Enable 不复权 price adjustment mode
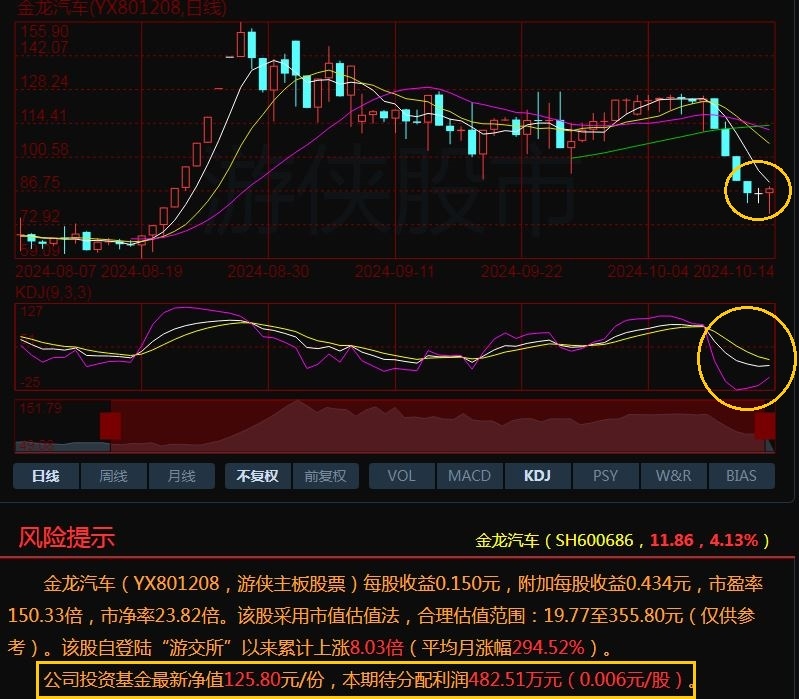 [x=257, y=476]
